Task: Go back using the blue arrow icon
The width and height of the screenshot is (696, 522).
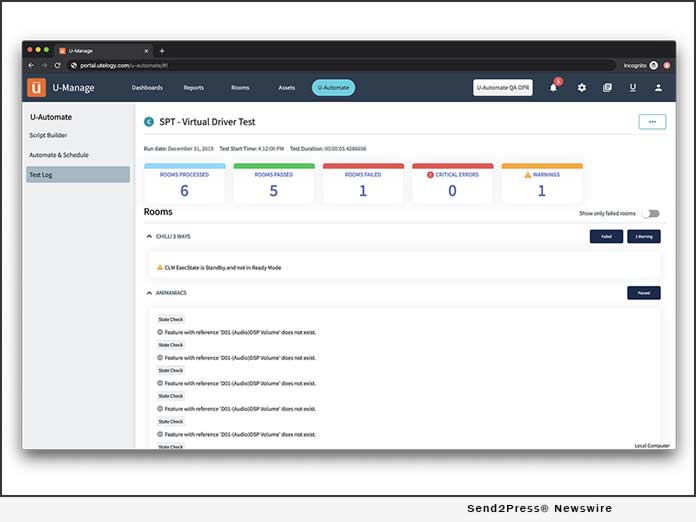Action: [149, 122]
